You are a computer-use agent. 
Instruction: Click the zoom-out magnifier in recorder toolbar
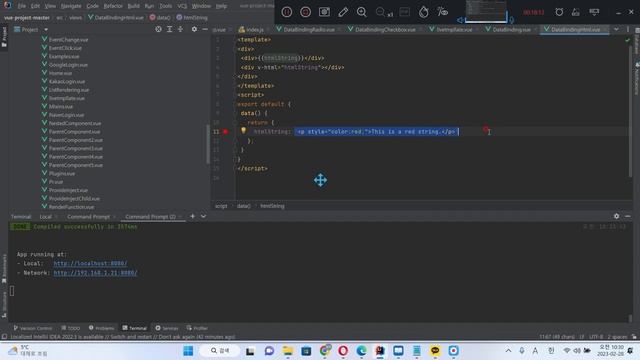pyautogui.click(x=380, y=12)
